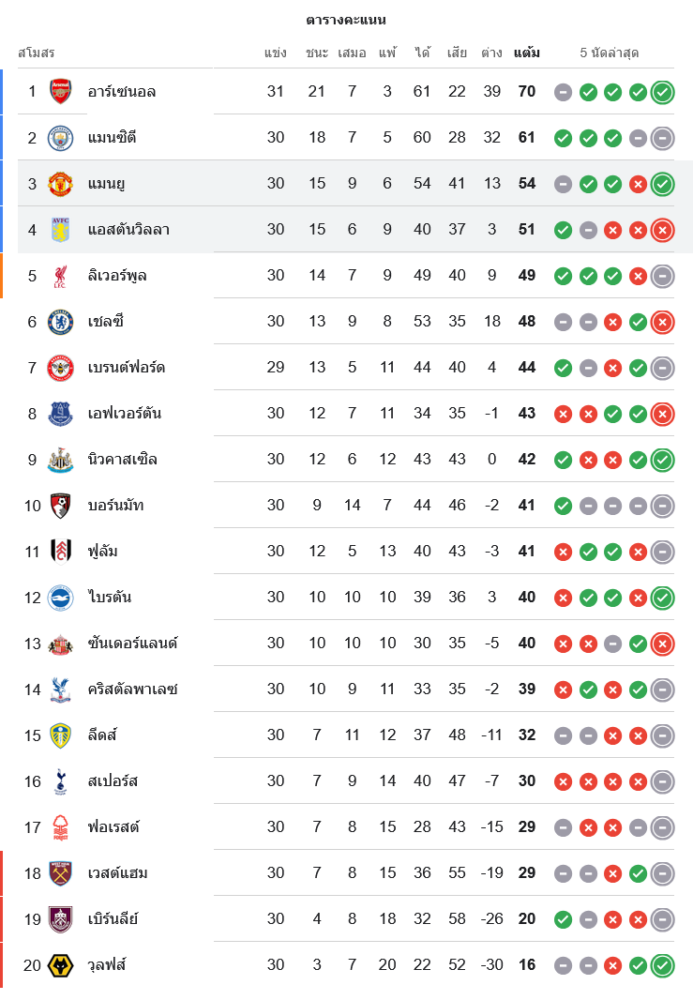Viewport: 693px width, 1000px height.
Task: Open the ลิเวอร์พูล team link
Action: pos(118,276)
